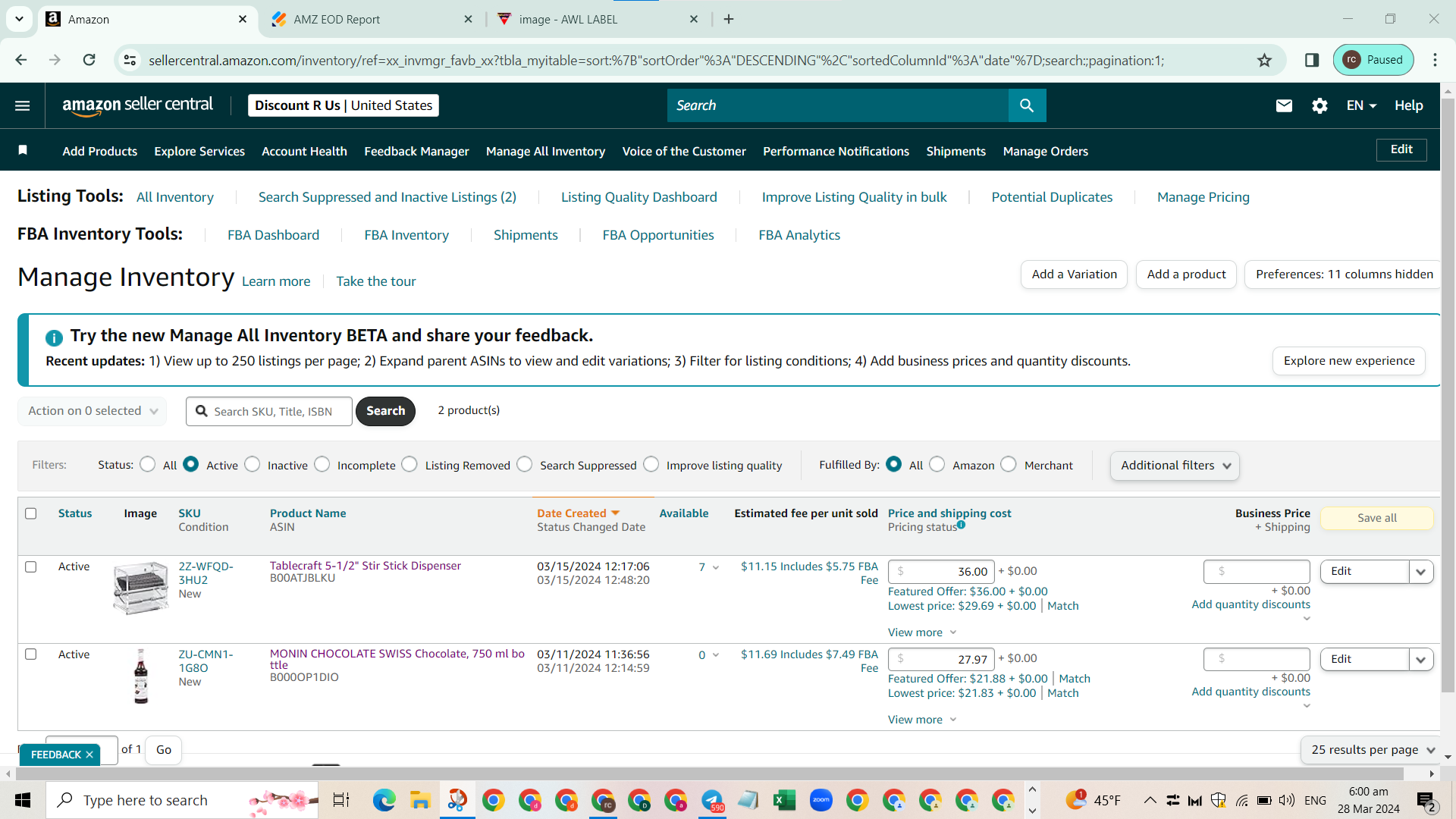Go back with the browser back arrow

tap(21, 60)
